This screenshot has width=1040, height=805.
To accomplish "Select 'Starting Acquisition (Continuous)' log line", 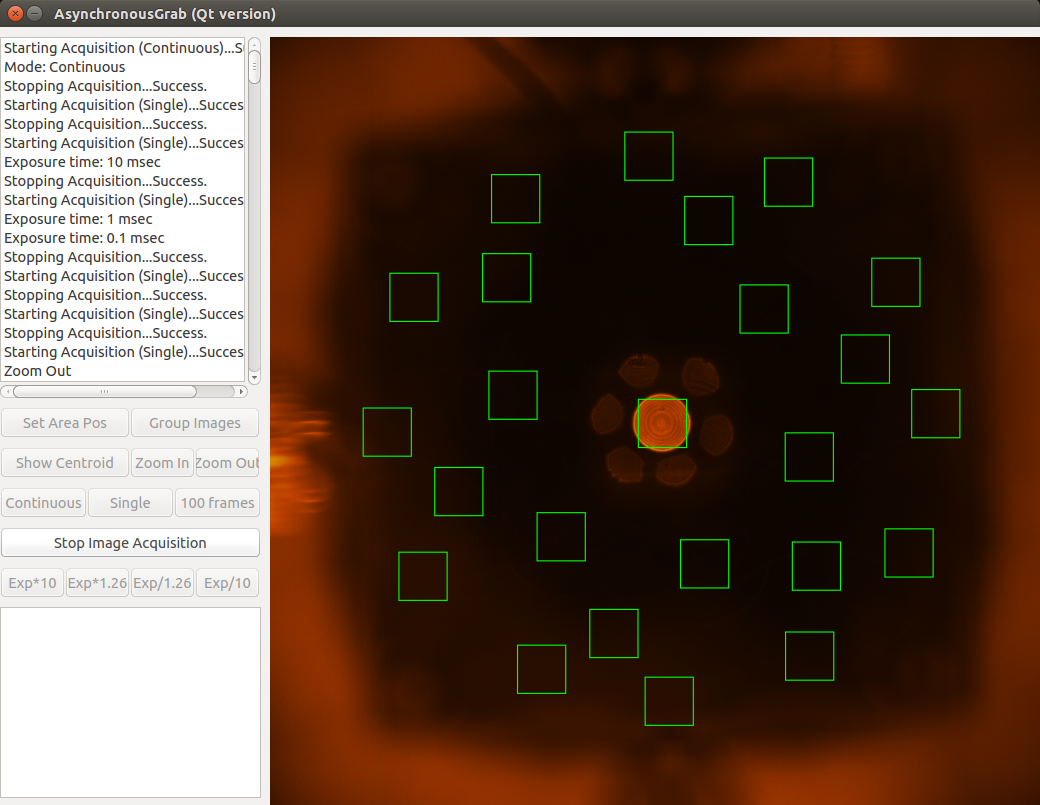I will (123, 48).
